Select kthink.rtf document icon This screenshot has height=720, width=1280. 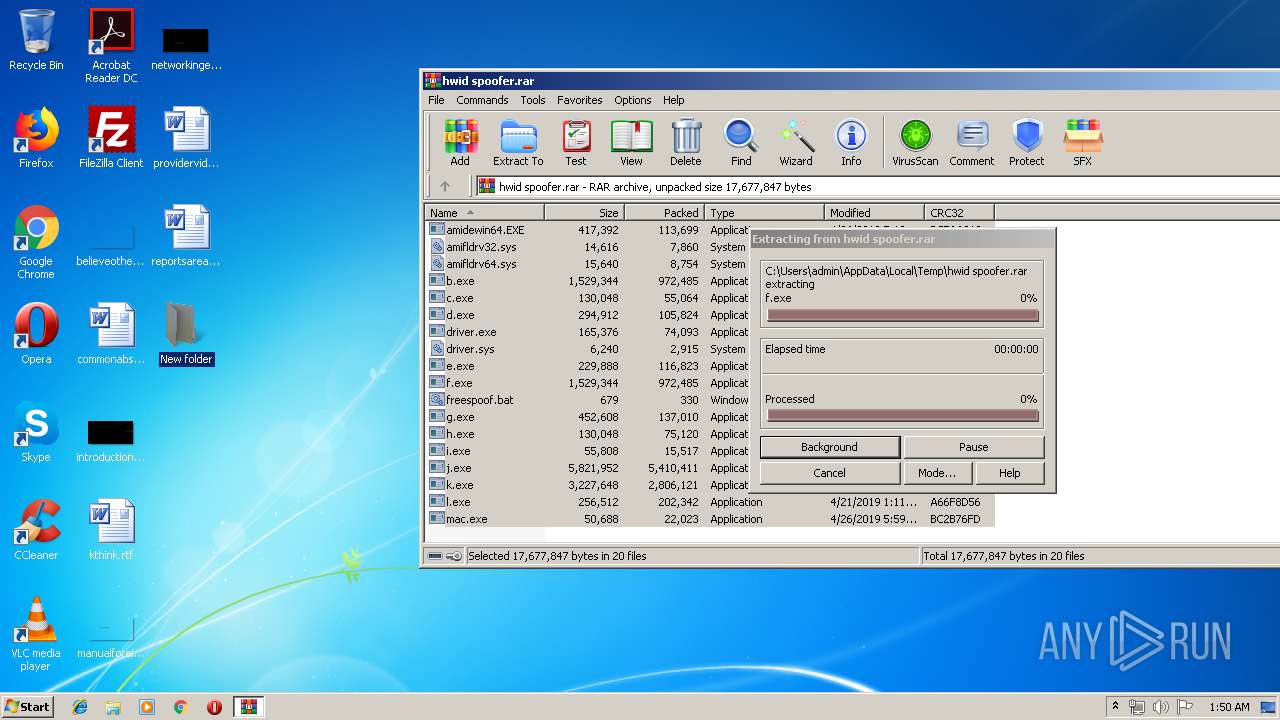(111, 530)
